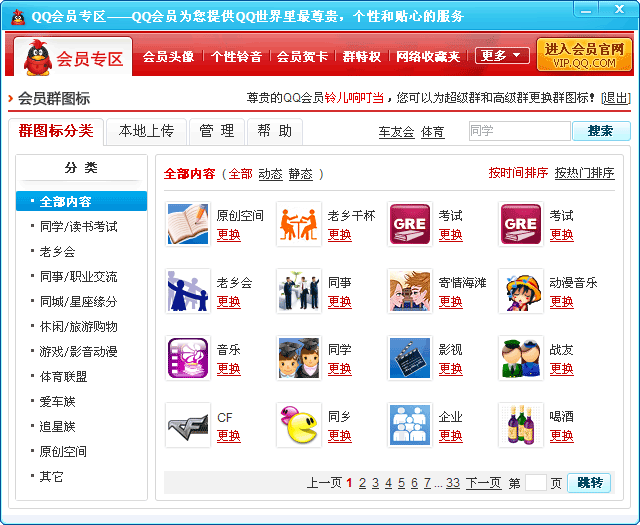Switch to the 管理 tab
The height and width of the screenshot is (525, 640).
click(x=217, y=131)
